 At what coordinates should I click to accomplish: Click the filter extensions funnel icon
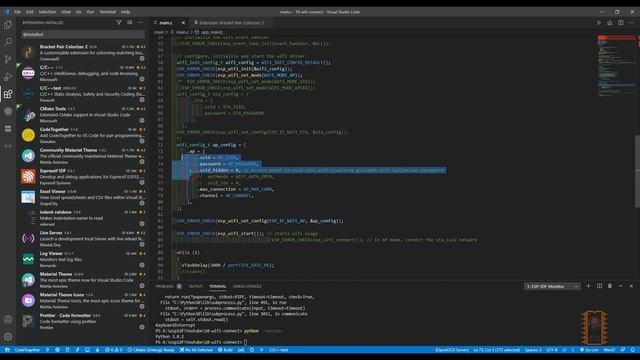(119, 22)
